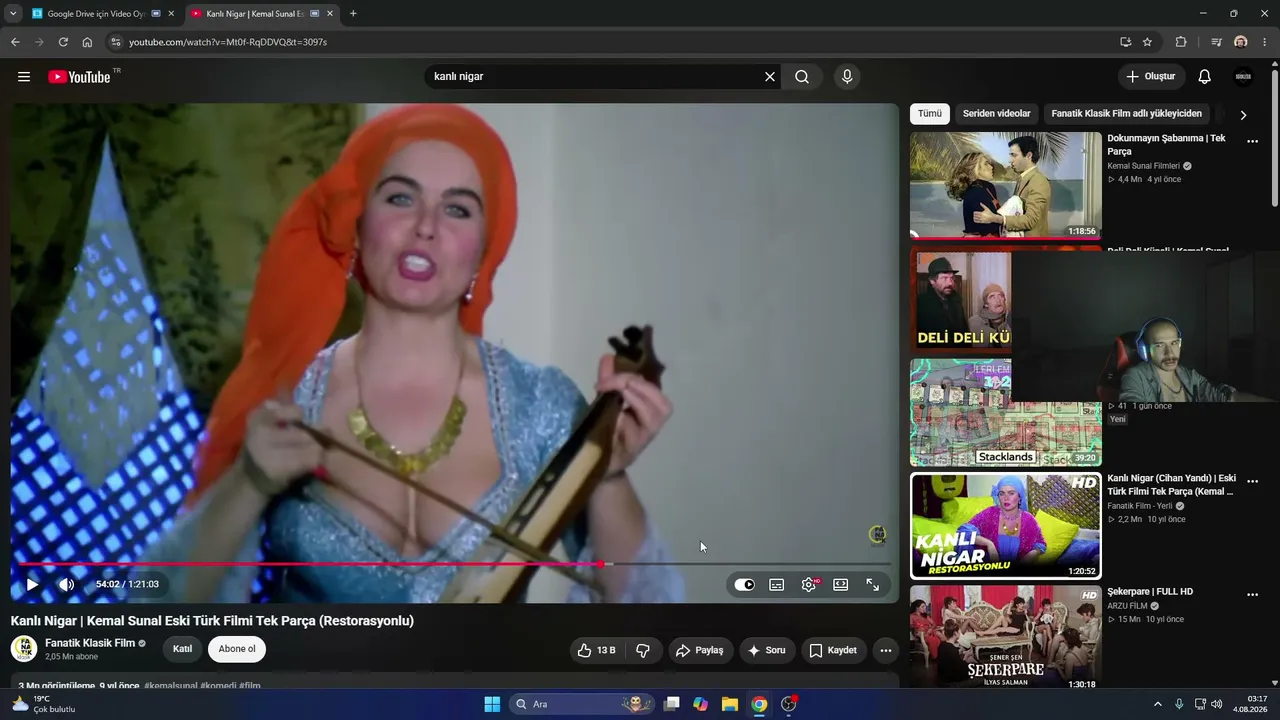Select the Tümü filter chip
Screen dimensions: 1280x720
930,114
